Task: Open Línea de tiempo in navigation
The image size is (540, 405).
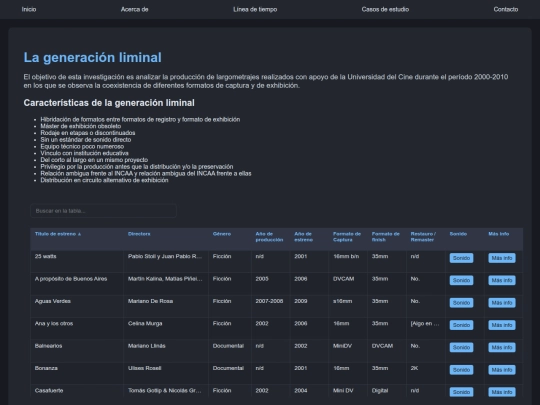Action: (255, 9)
